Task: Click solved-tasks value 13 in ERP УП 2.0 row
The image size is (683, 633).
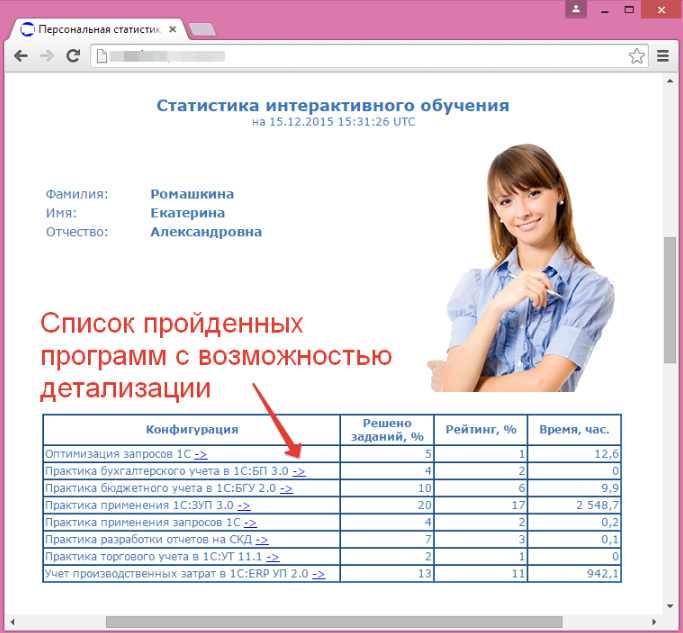Action: pos(424,574)
